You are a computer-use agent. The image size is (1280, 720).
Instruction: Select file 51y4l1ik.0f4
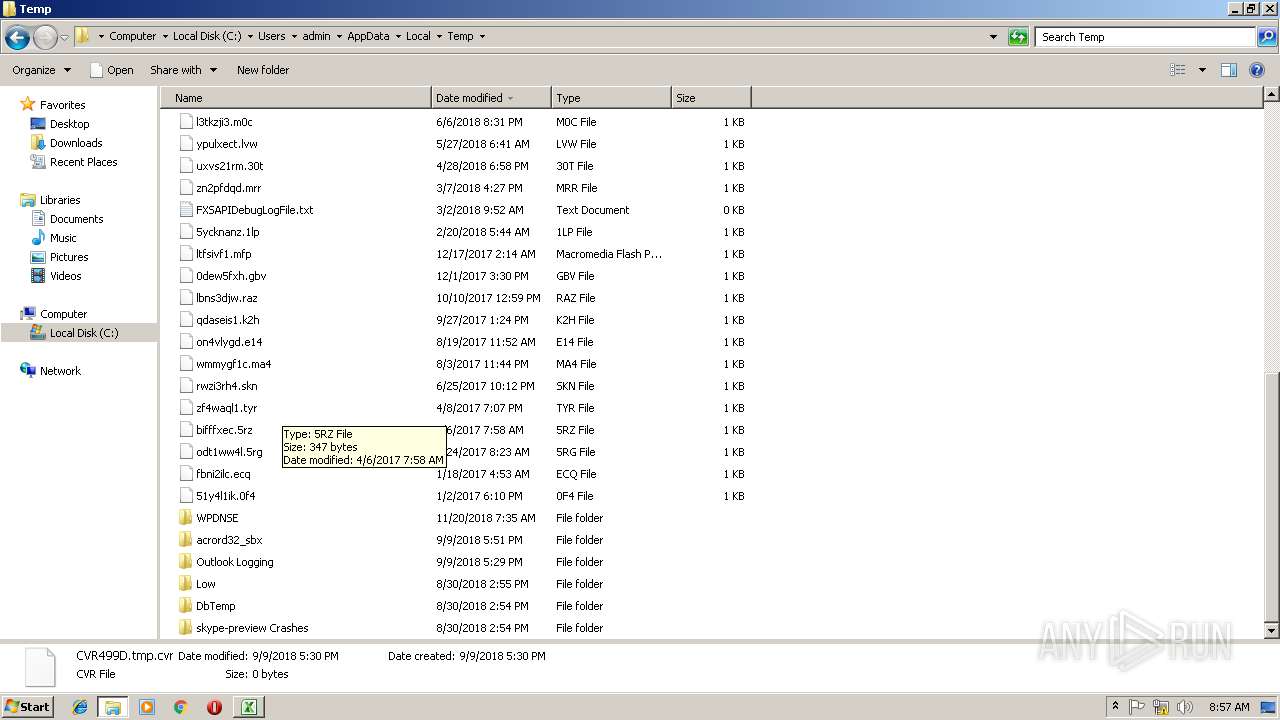226,496
